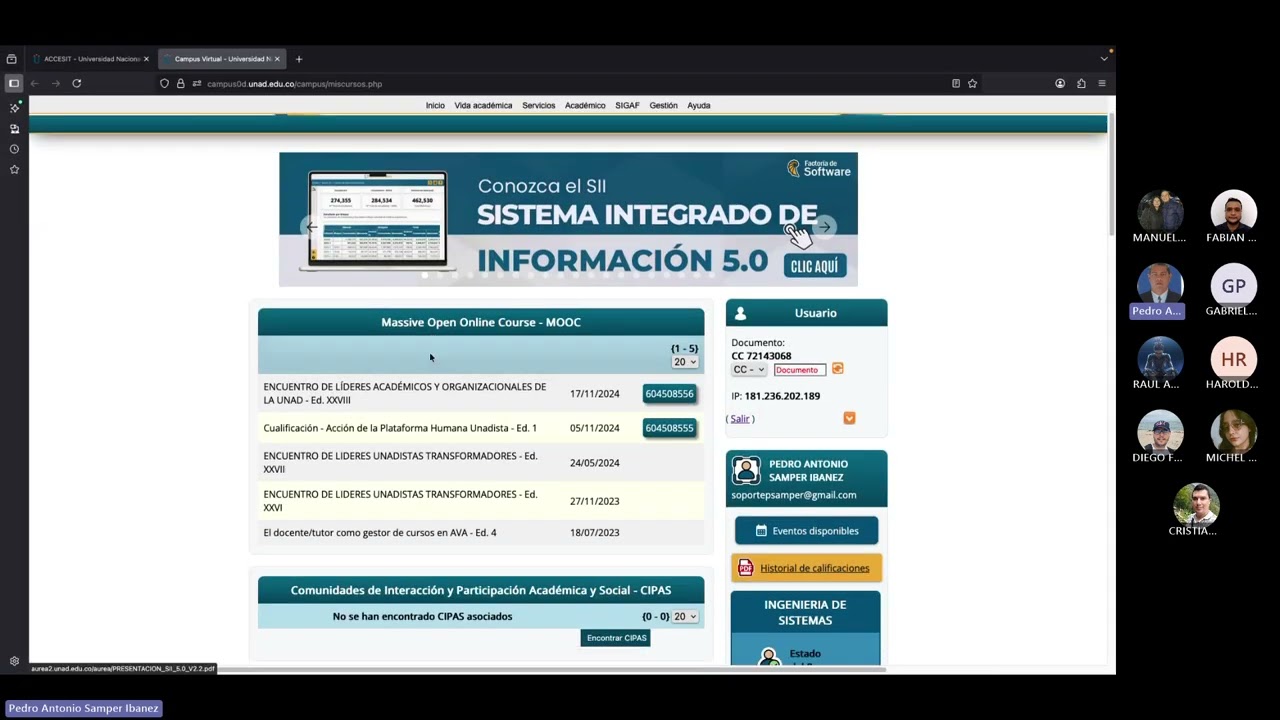This screenshot has height=720, width=1280.
Task: Open the SIGAF menu
Action: click(x=627, y=105)
